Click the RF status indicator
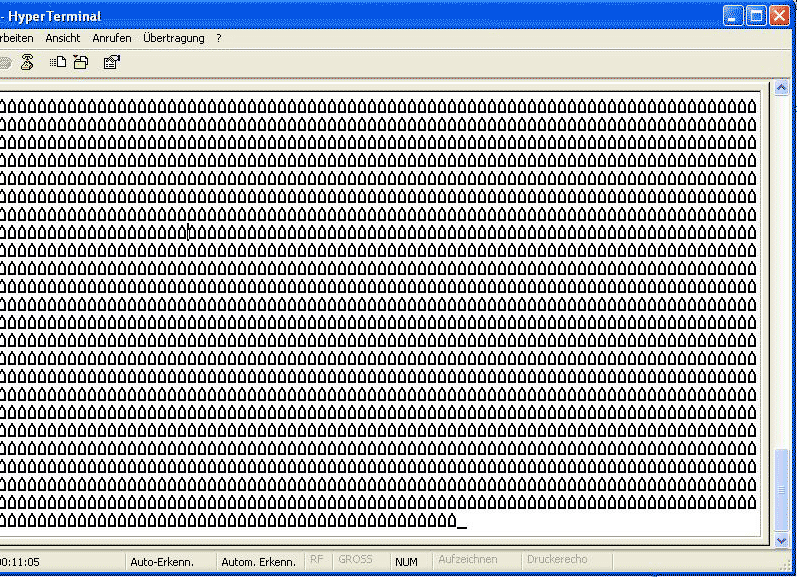Screen dimensions: 797x577 tap(317, 560)
